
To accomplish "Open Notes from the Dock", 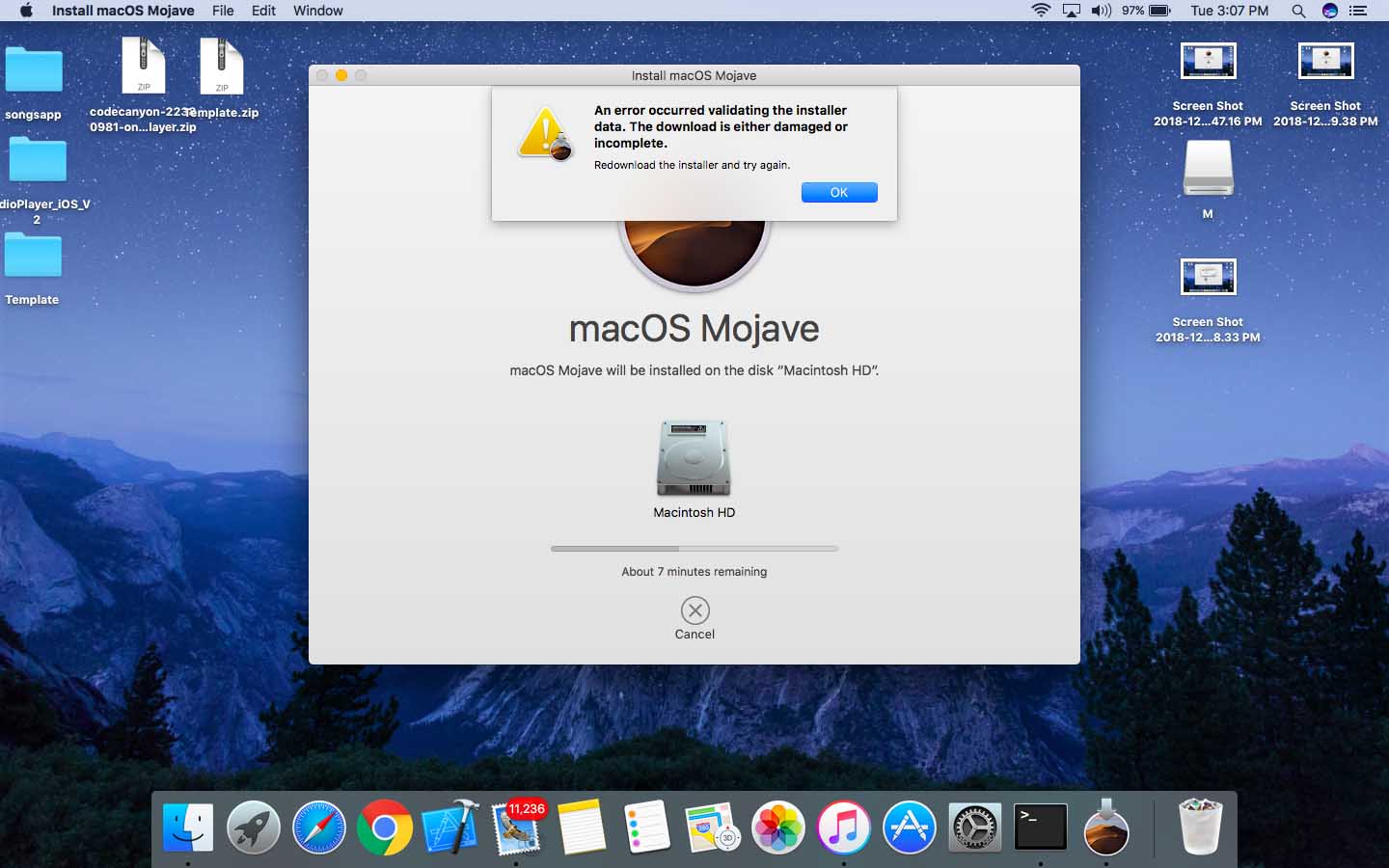I will [582, 827].
